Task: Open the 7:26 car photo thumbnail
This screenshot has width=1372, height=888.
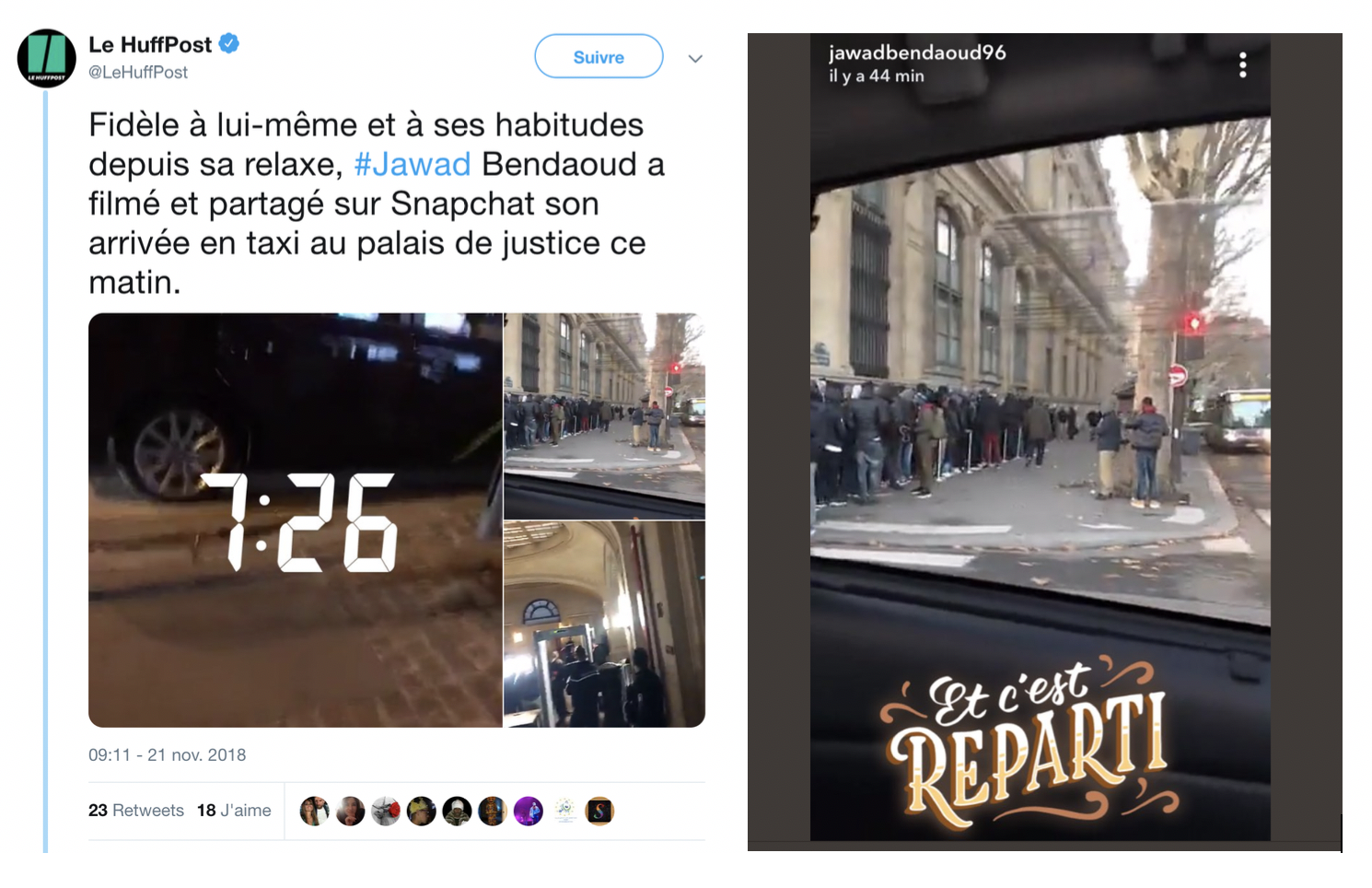Action: [296, 520]
